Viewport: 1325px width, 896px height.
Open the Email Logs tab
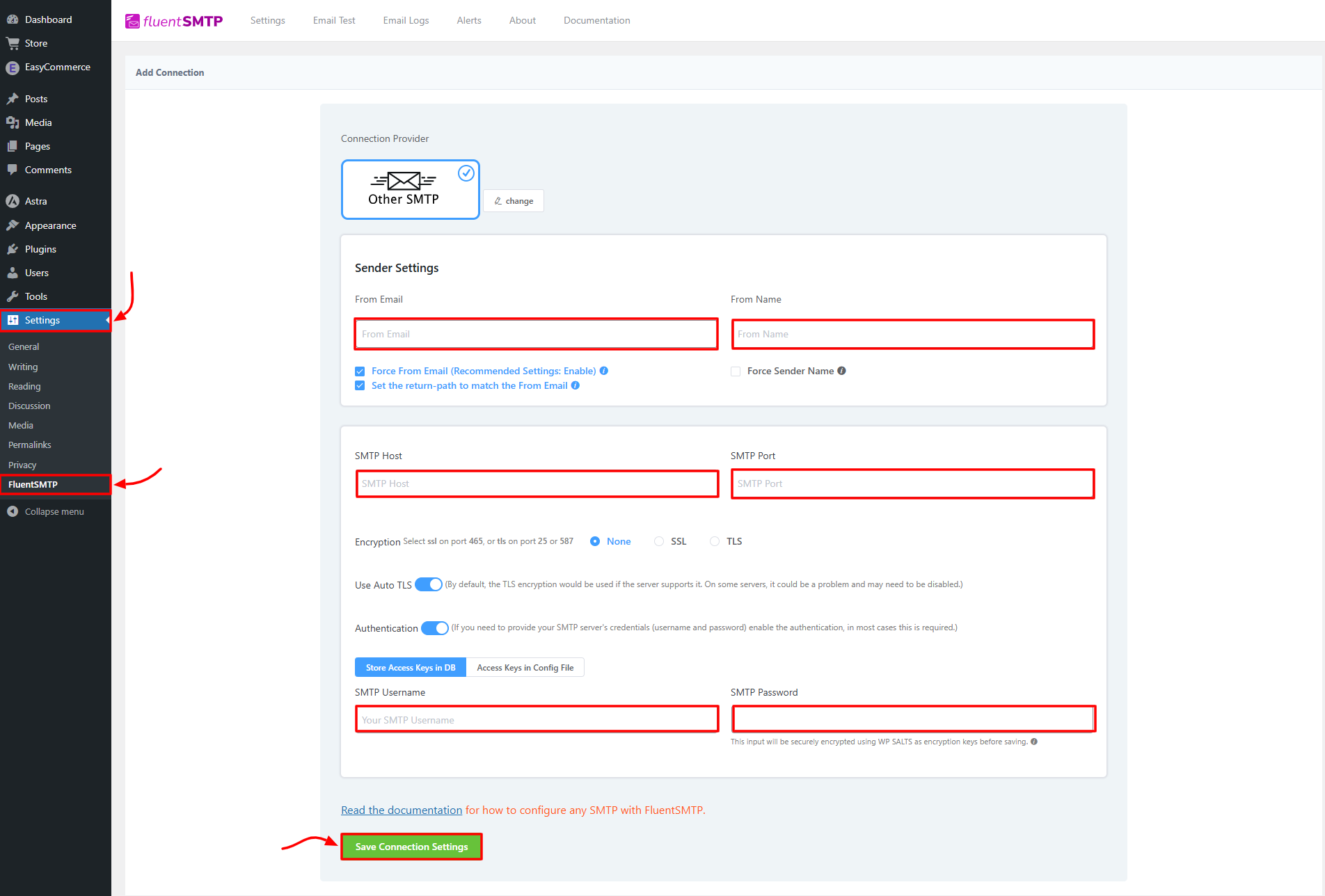coord(406,20)
